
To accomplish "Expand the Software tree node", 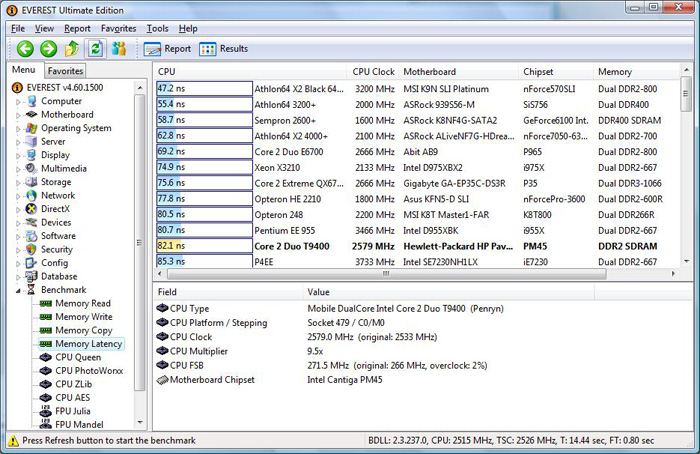I will pos(19,237).
